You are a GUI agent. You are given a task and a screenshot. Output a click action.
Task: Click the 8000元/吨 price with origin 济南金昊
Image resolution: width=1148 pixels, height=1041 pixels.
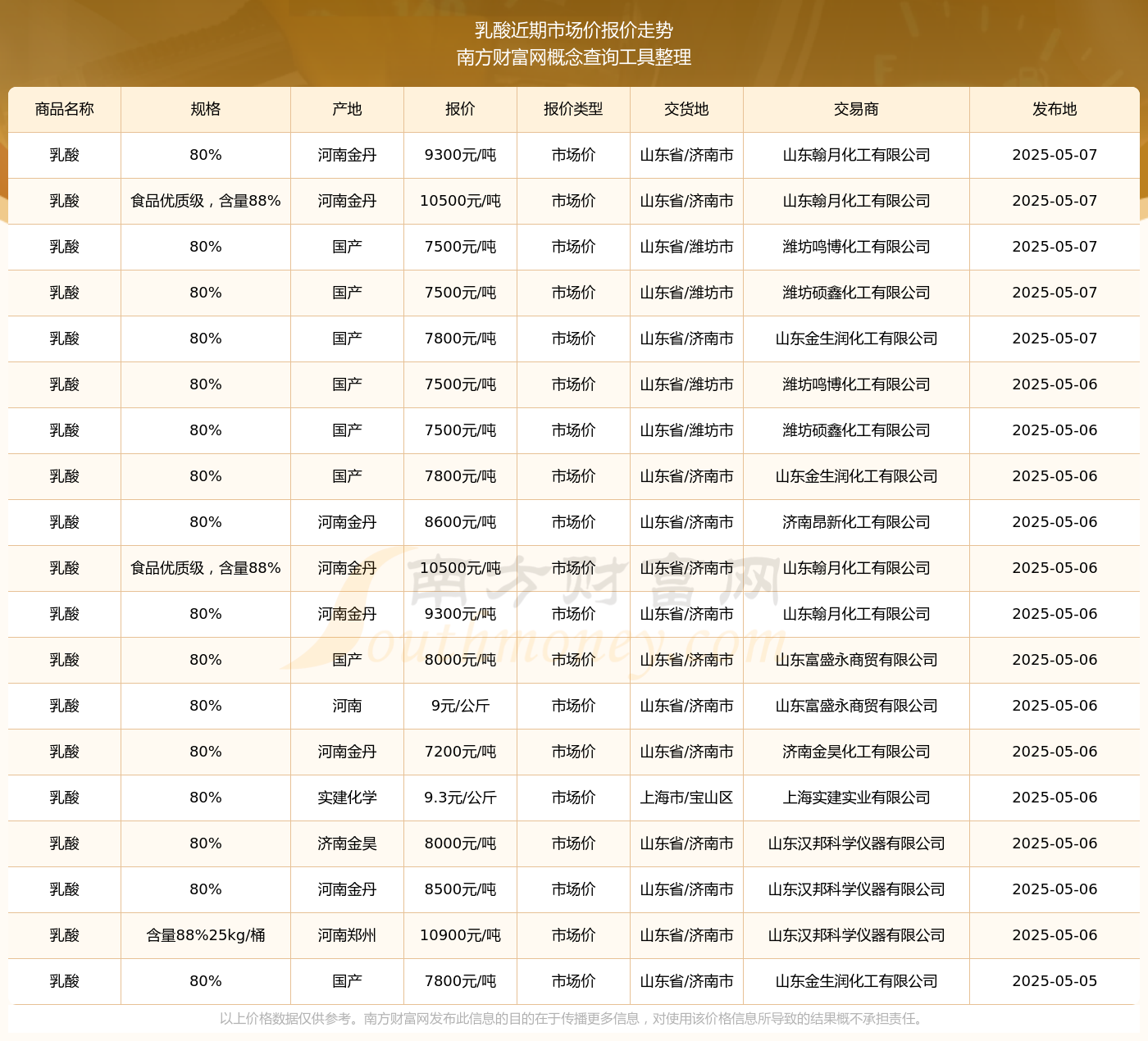[x=460, y=843]
